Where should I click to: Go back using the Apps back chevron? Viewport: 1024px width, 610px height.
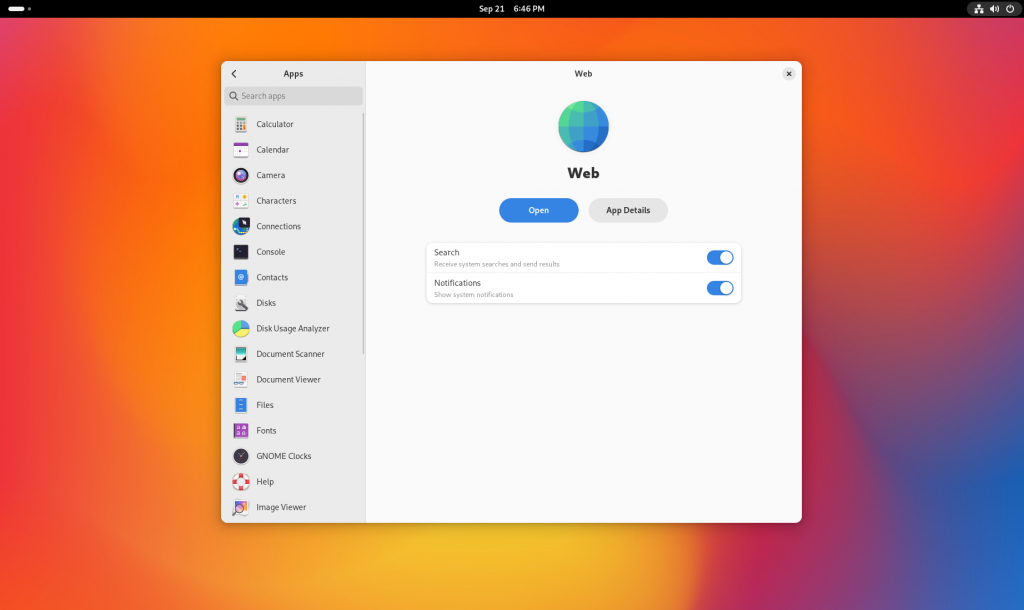point(233,73)
